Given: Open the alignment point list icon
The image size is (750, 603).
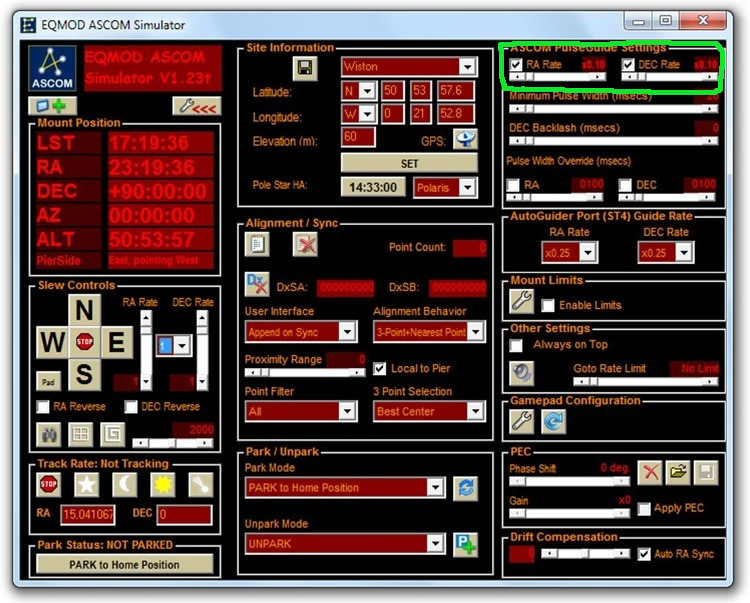Looking at the screenshot, I should [x=257, y=244].
